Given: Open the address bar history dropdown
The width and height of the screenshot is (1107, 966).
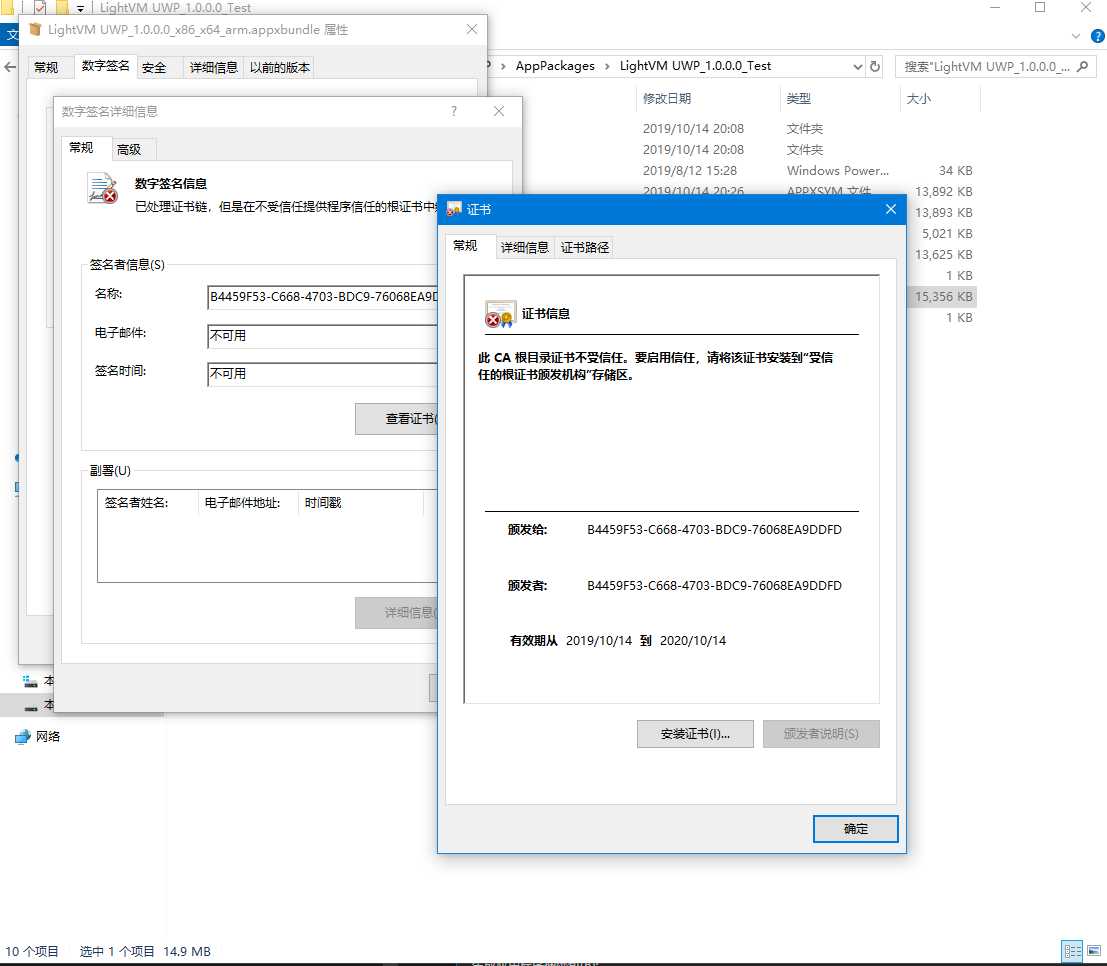Looking at the screenshot, I should coord(857,66).
